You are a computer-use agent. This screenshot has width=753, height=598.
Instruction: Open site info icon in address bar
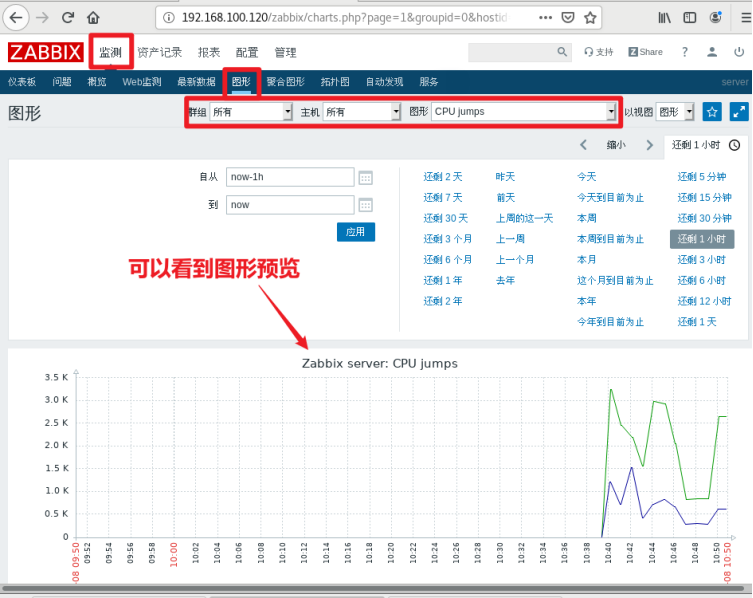169,18
